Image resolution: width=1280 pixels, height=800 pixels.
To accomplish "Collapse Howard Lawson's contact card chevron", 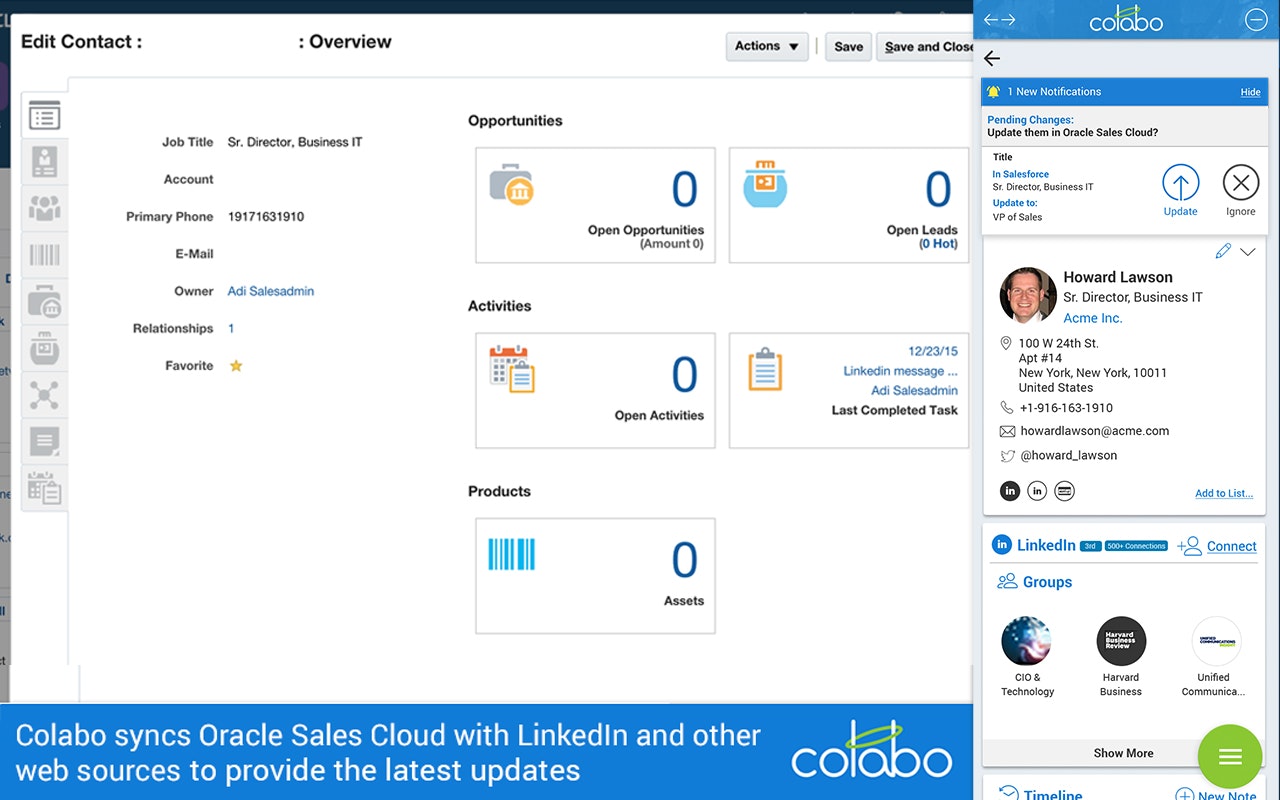I will 1247,252.
